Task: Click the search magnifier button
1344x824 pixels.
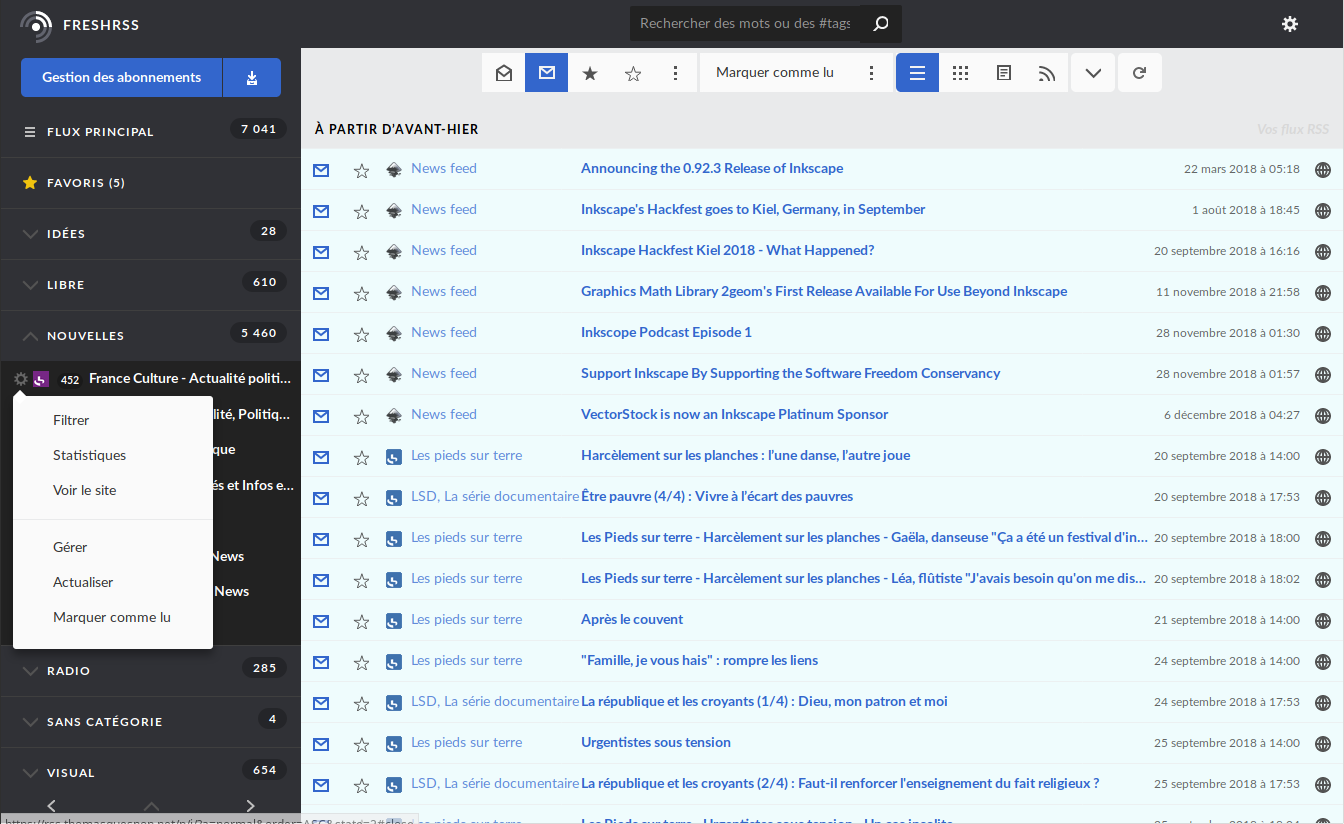Action: [x=880, y=24]
